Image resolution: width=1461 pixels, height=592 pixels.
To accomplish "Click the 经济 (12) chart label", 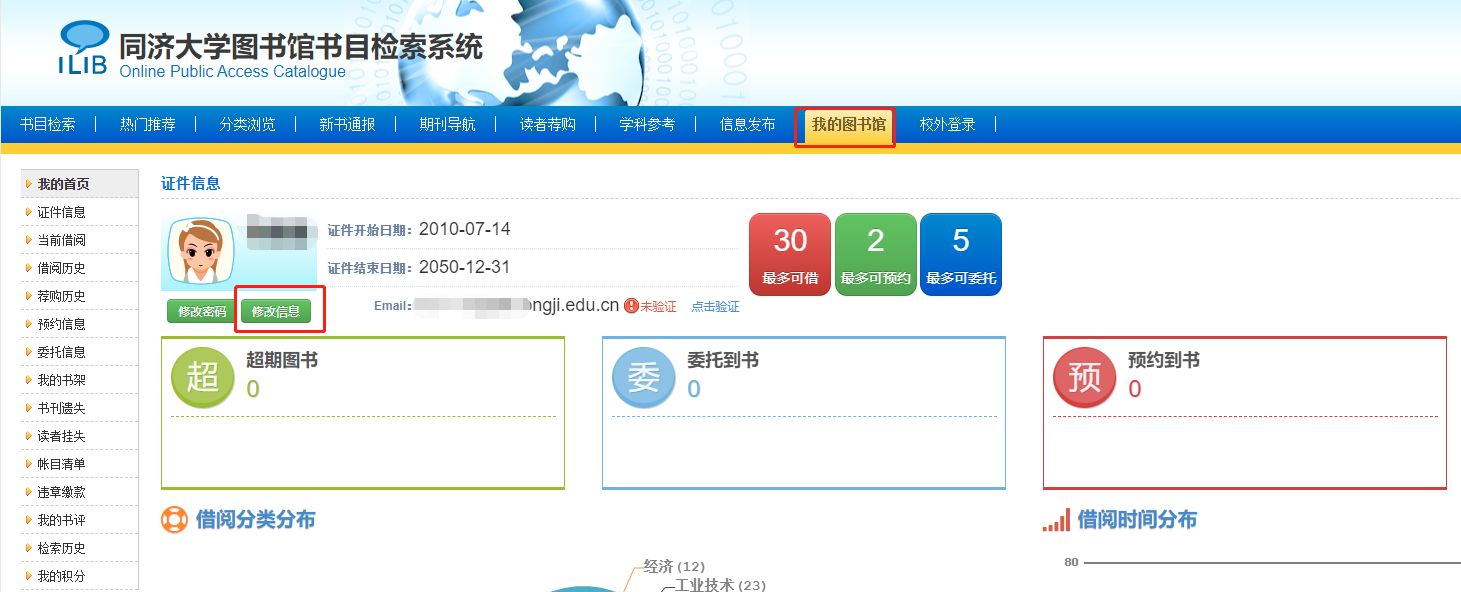I will [x=674, y=567].
